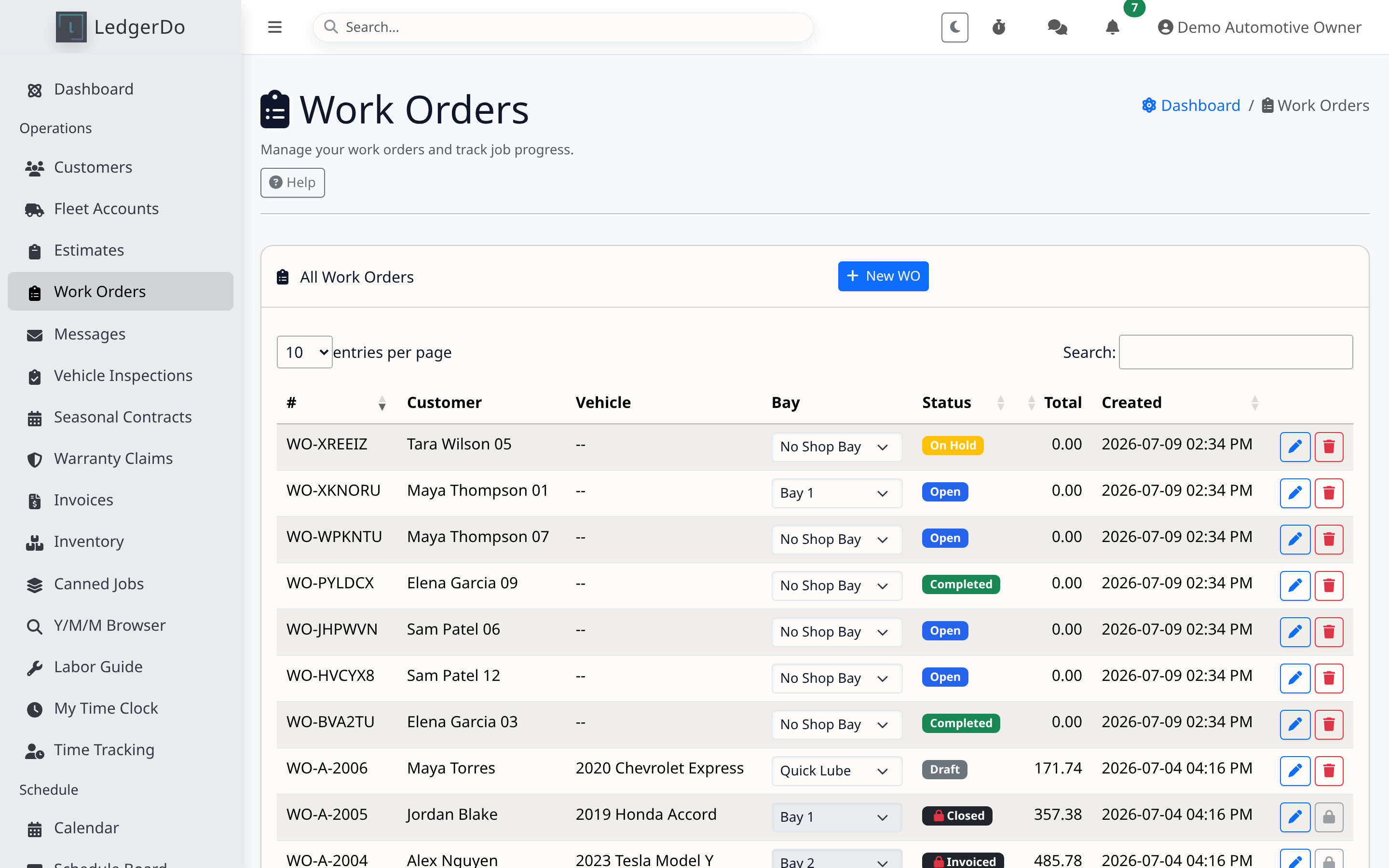Follow the Dashboard breadcrumb link
1389x868 pixels.
[1191, 106]
